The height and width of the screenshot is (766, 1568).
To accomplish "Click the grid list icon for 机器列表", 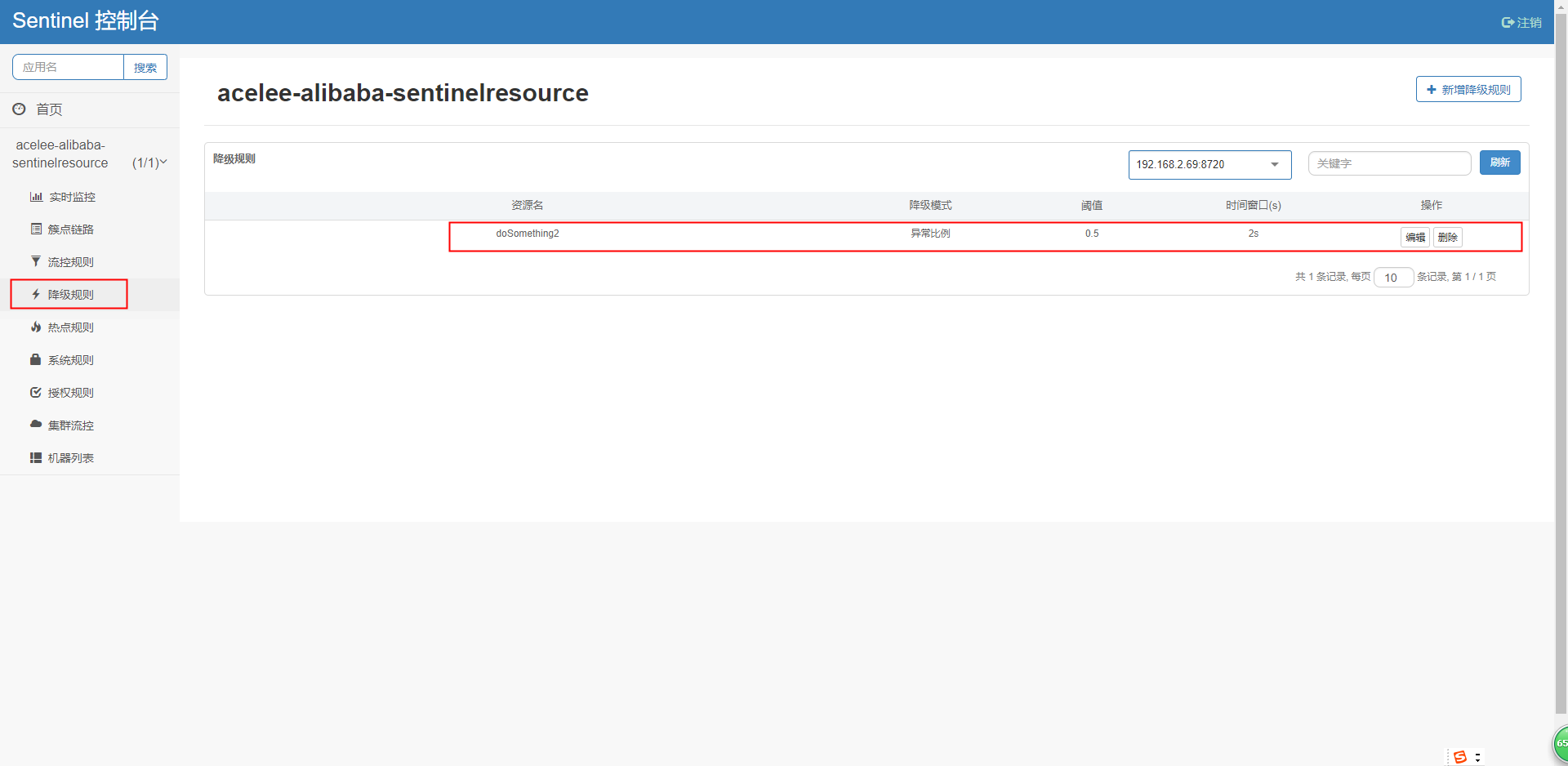I will 36,458.
